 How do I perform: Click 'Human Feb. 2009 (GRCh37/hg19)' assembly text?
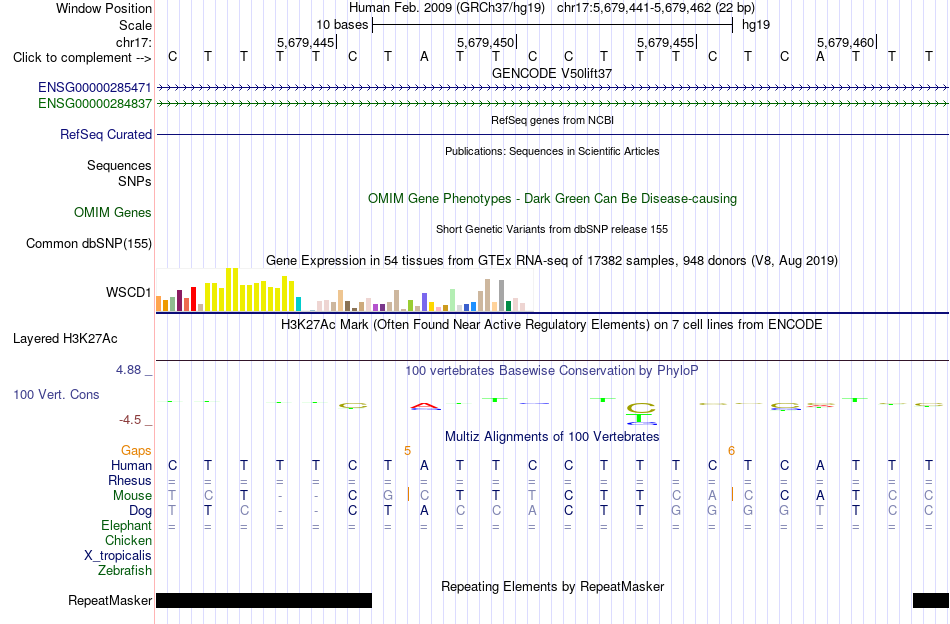pos(447,8)
